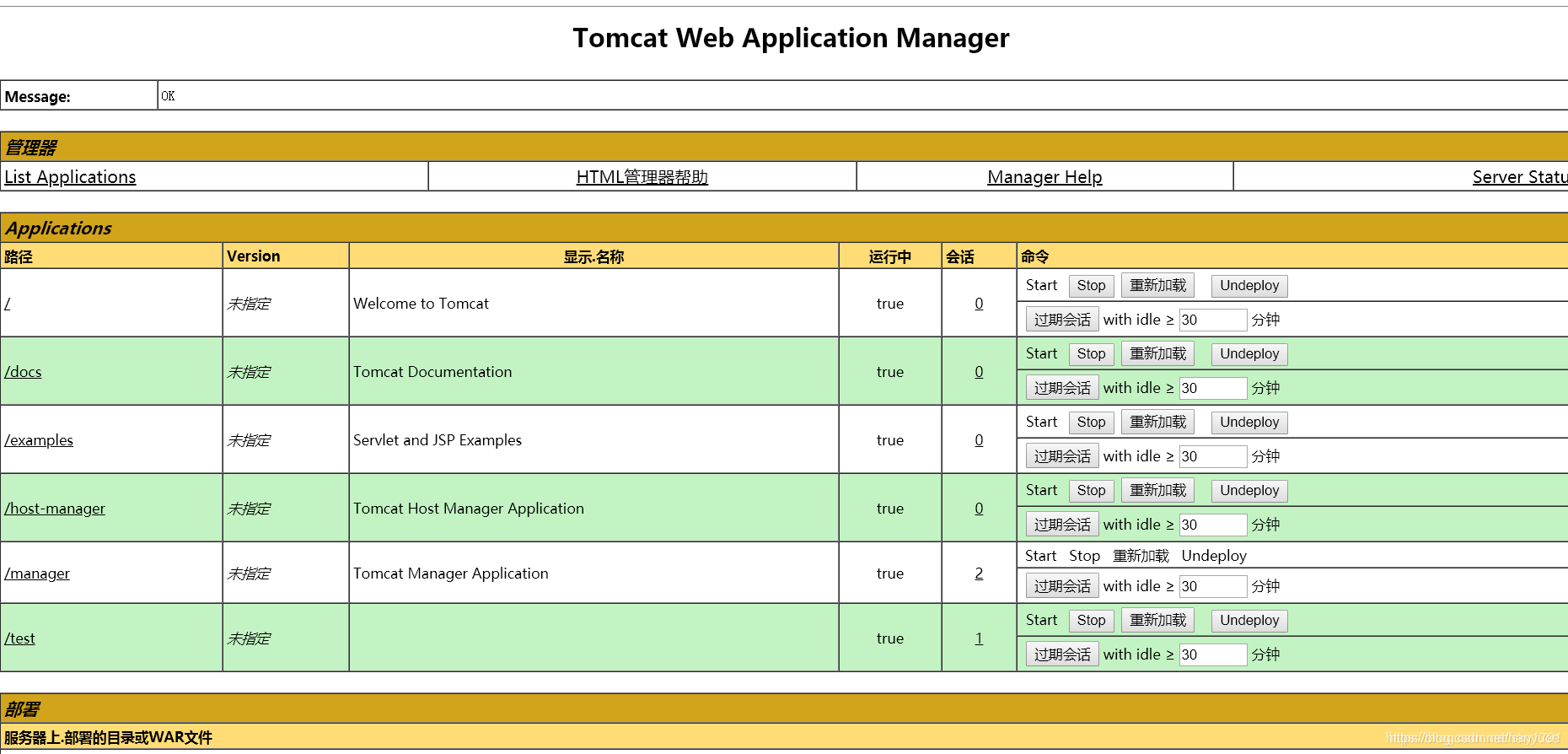This screenshot has height=754, width=1568.
Task: Focus idle minutes field for /host-manager
Action: (x=1212, y=525)
